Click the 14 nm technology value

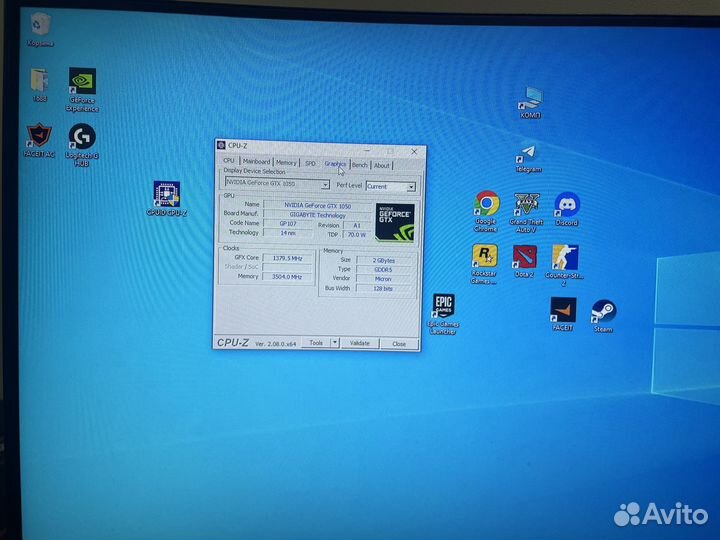click(287, 233)
